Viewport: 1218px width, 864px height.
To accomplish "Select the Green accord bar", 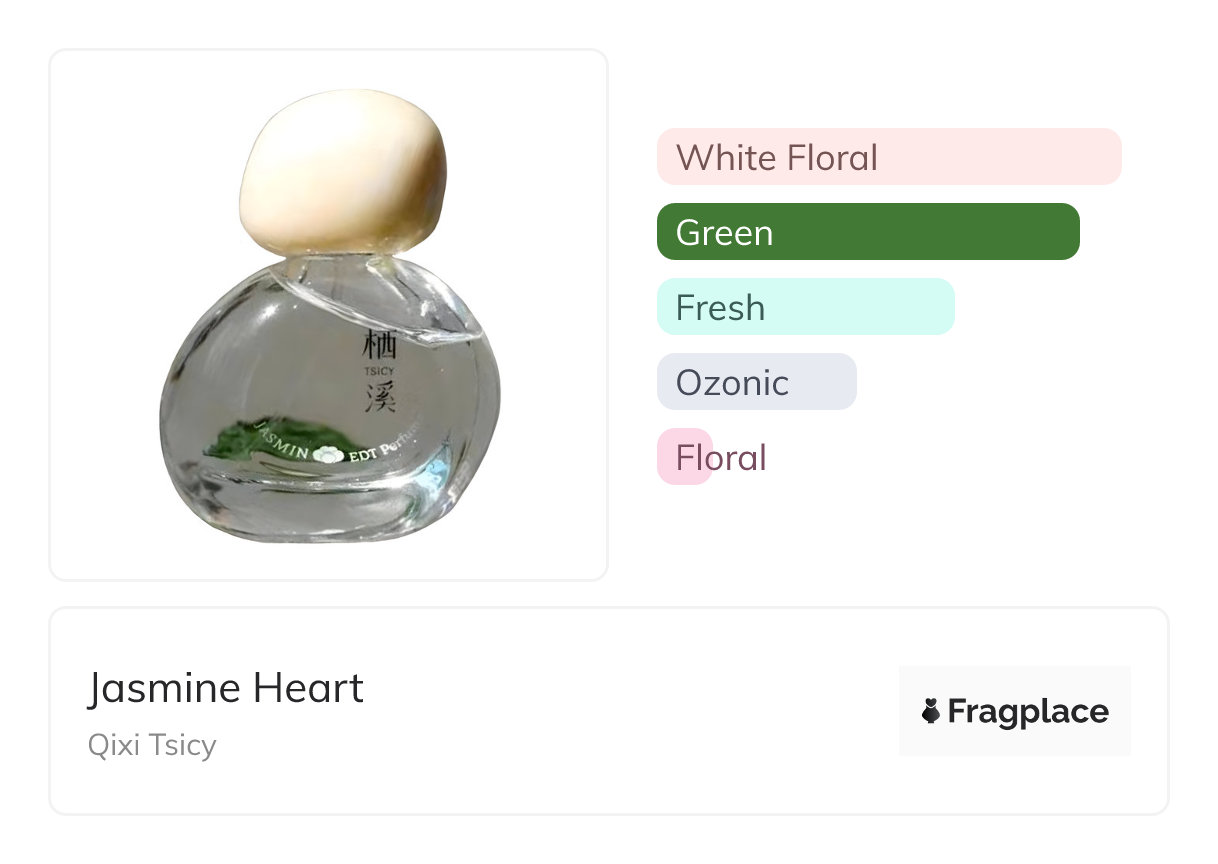I will [867, 232].
